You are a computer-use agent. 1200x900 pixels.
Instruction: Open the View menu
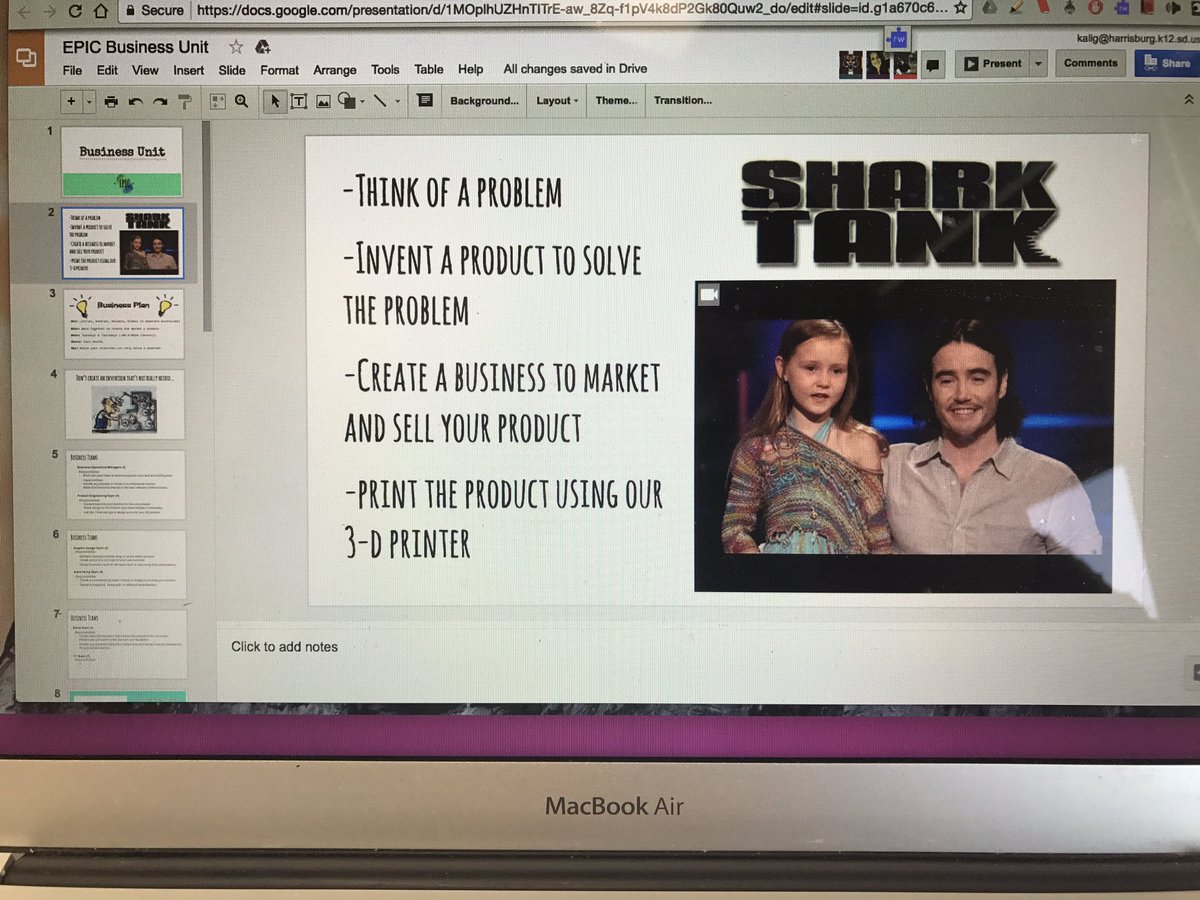(x=145, y=70)
